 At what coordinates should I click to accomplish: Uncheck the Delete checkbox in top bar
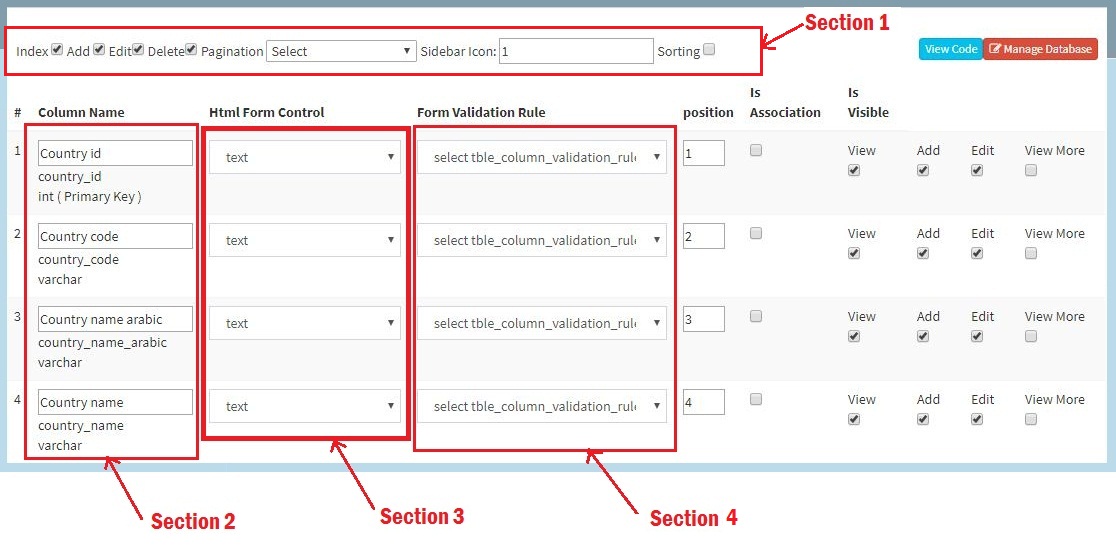click(x=191, y=49)
